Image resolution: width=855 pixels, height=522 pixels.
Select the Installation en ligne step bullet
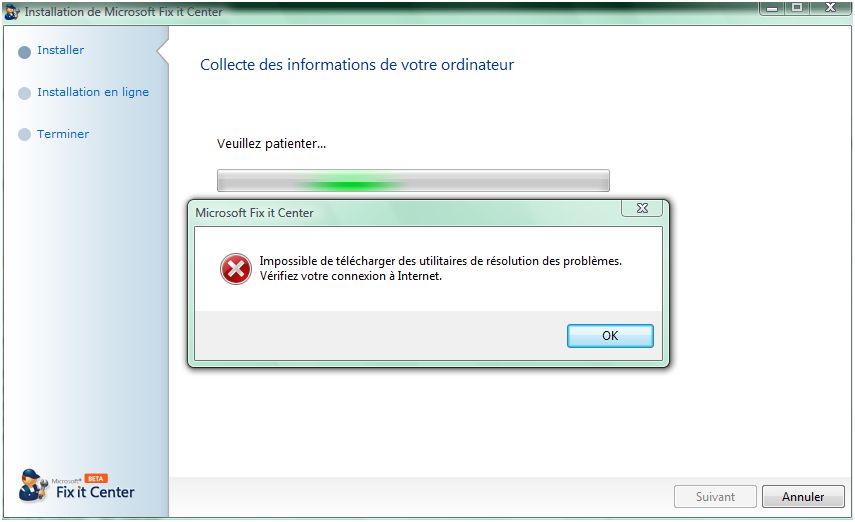[x=25, y=93]
